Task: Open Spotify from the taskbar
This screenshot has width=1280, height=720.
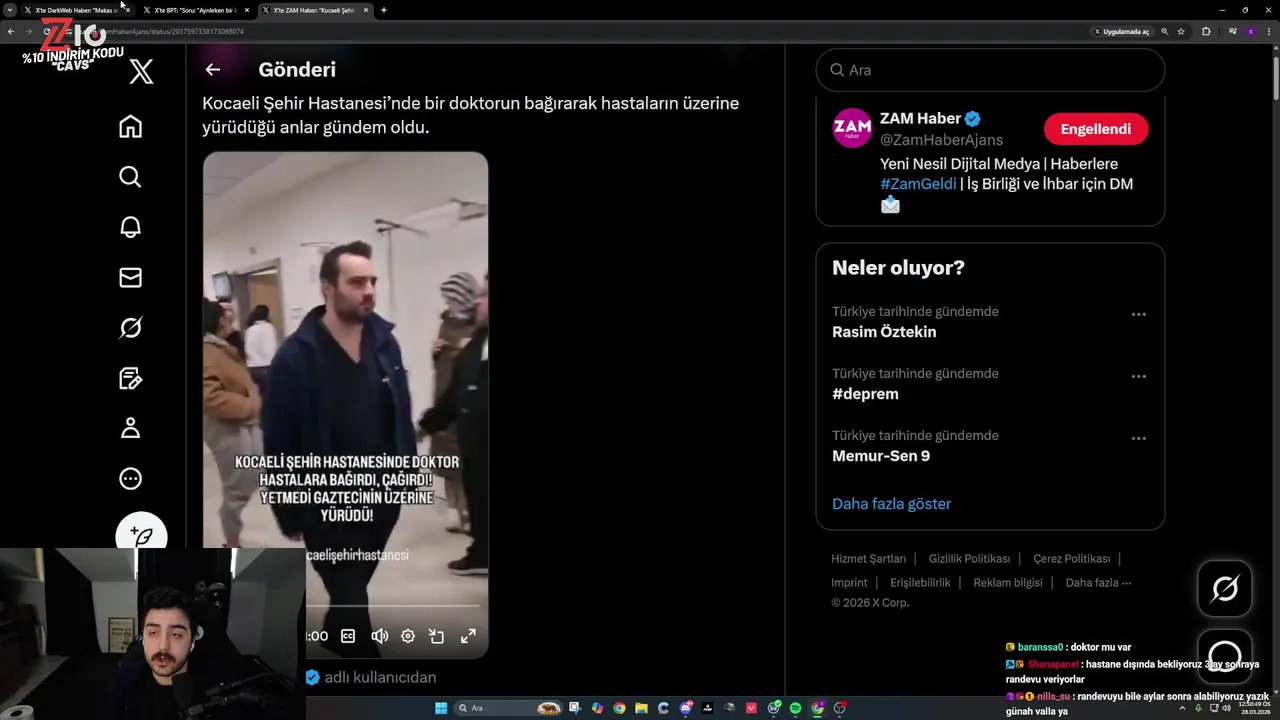Action: click(795, 708)
